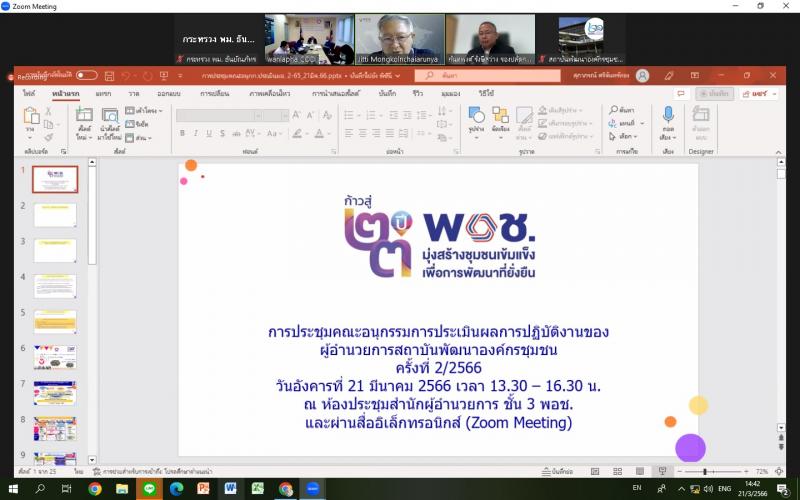Image resolution: width=800 pixels, height=500 pixels.
Task: Open the Review (รีวิว) ribbon tab
Action: (418, 93)
